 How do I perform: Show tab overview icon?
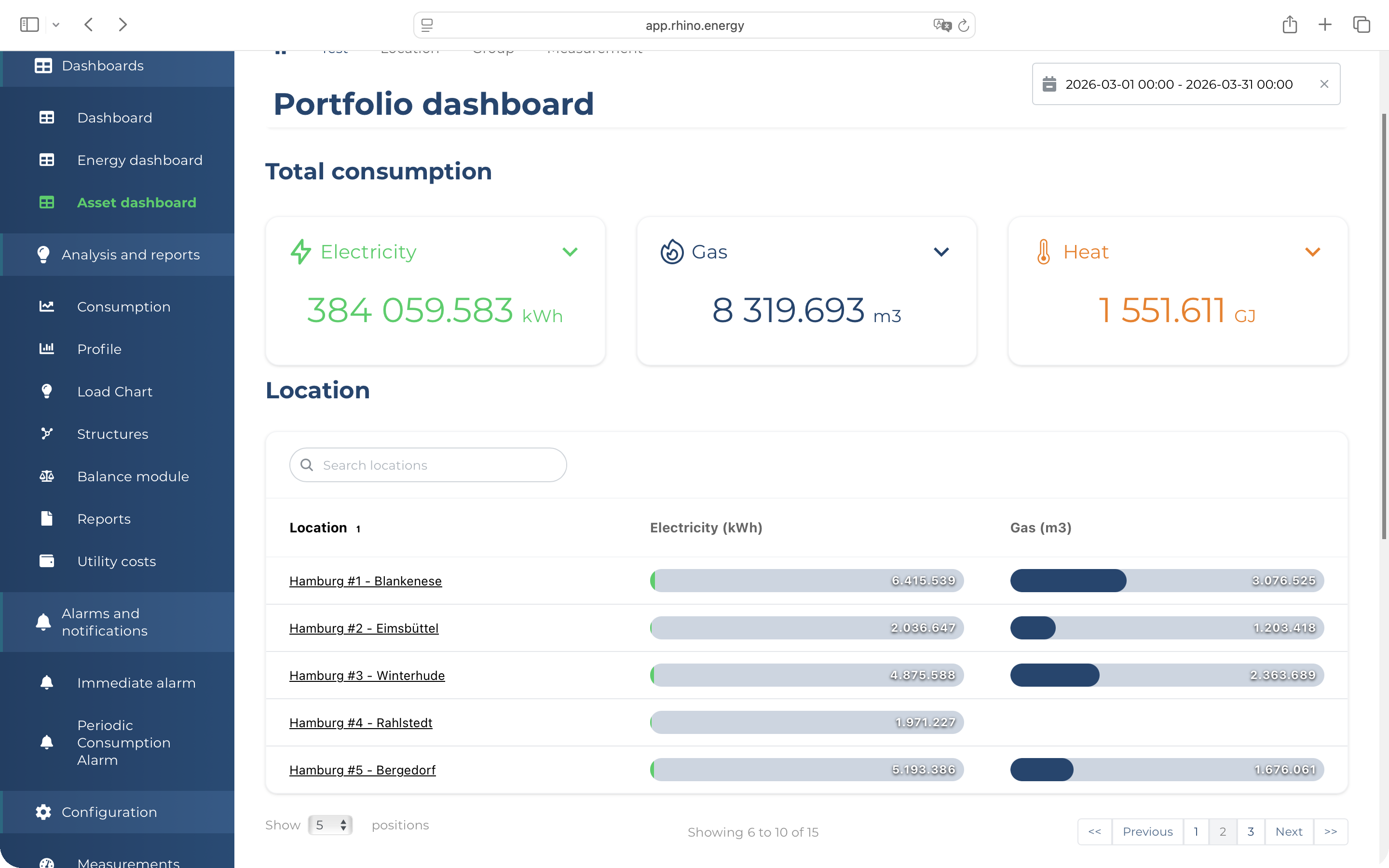(x=1362, y=25)
